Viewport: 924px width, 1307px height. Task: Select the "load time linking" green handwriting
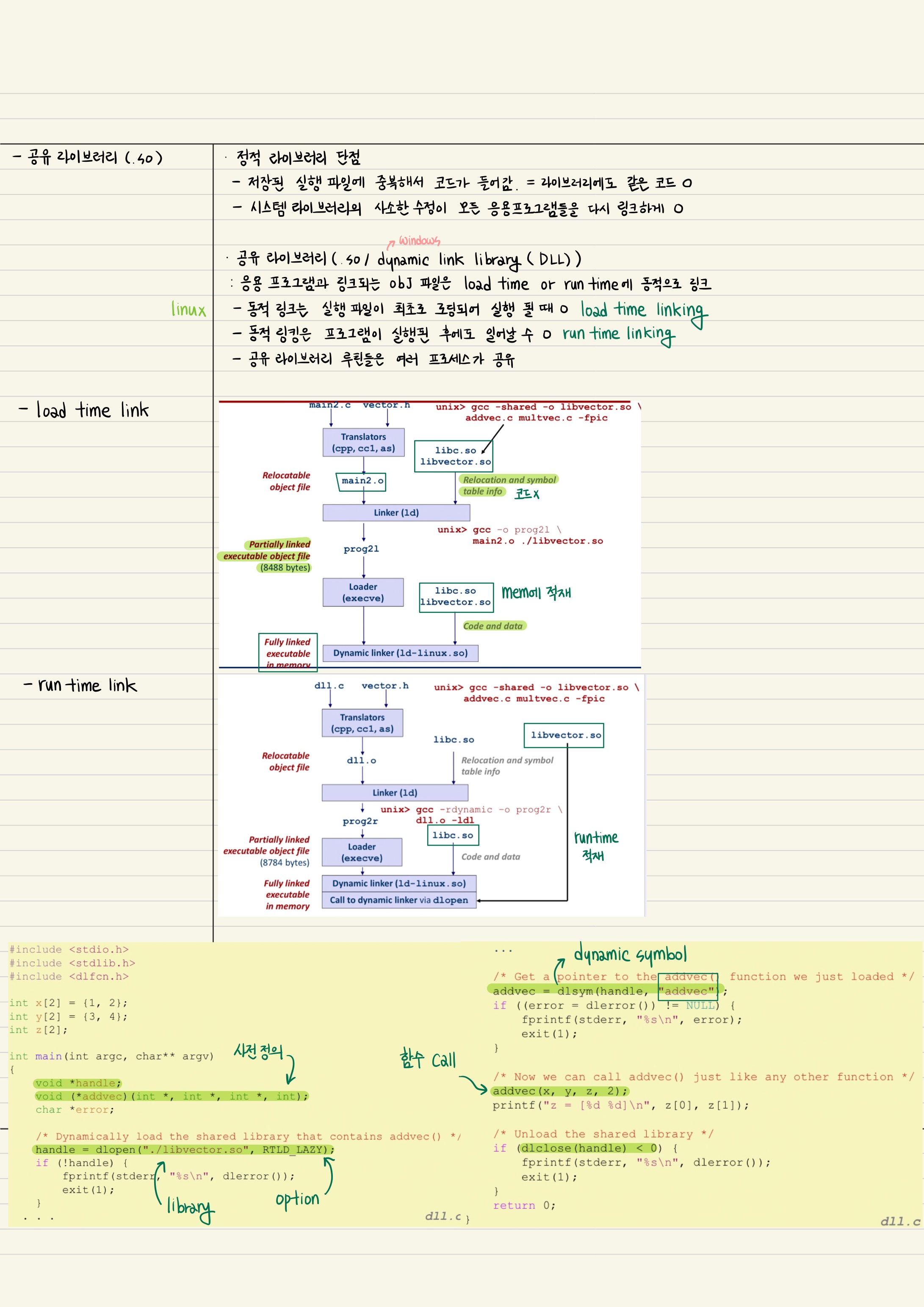click(x=643, y=311)
